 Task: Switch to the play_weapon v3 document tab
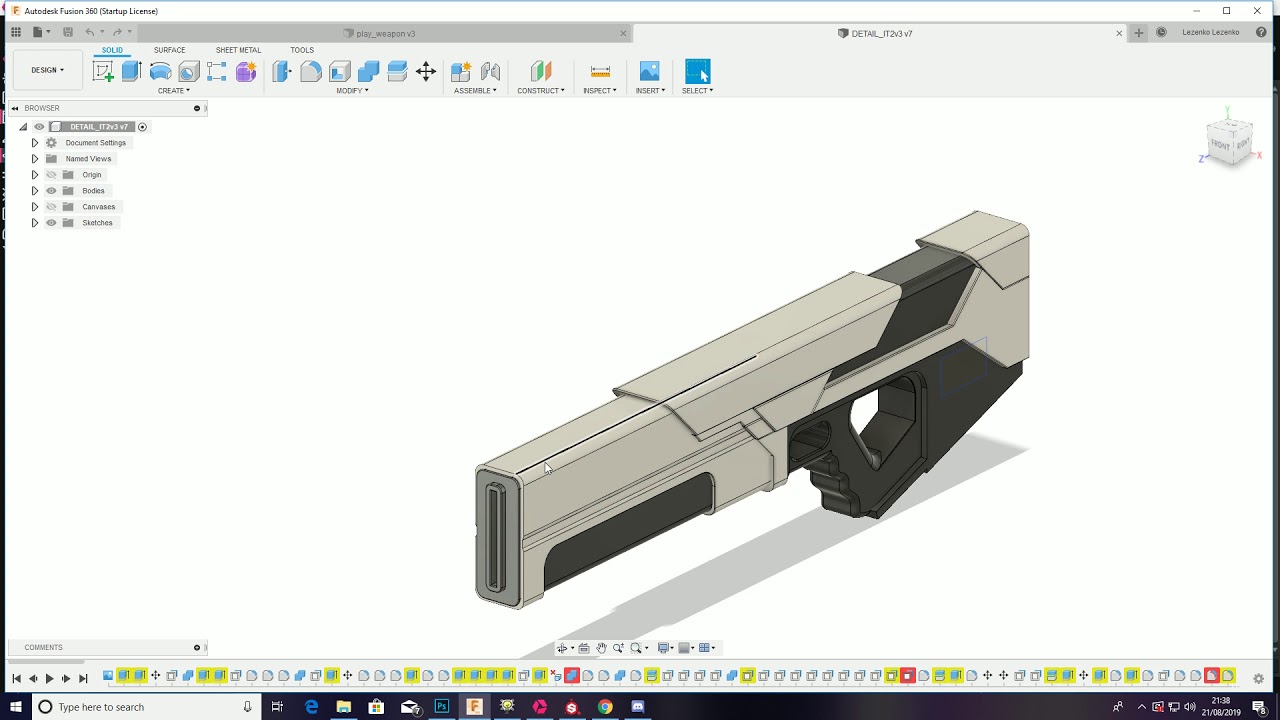point(380,33)
